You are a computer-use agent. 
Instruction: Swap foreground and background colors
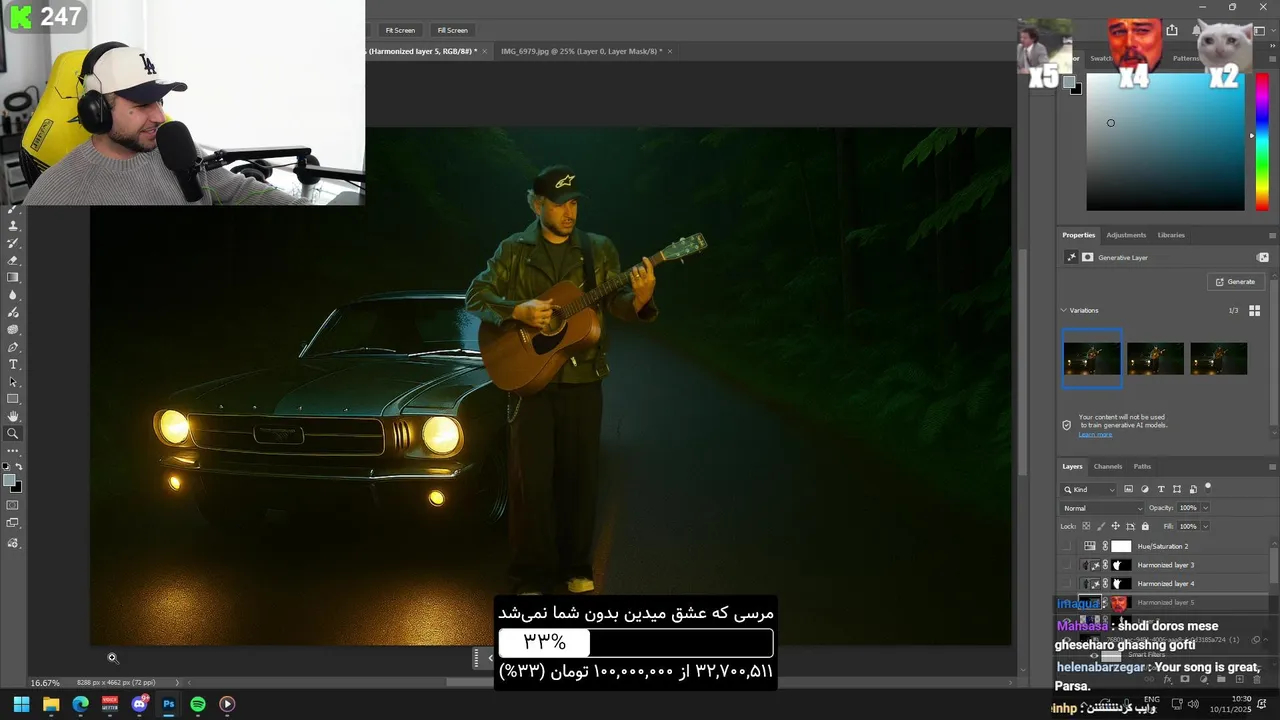point(18,467)
